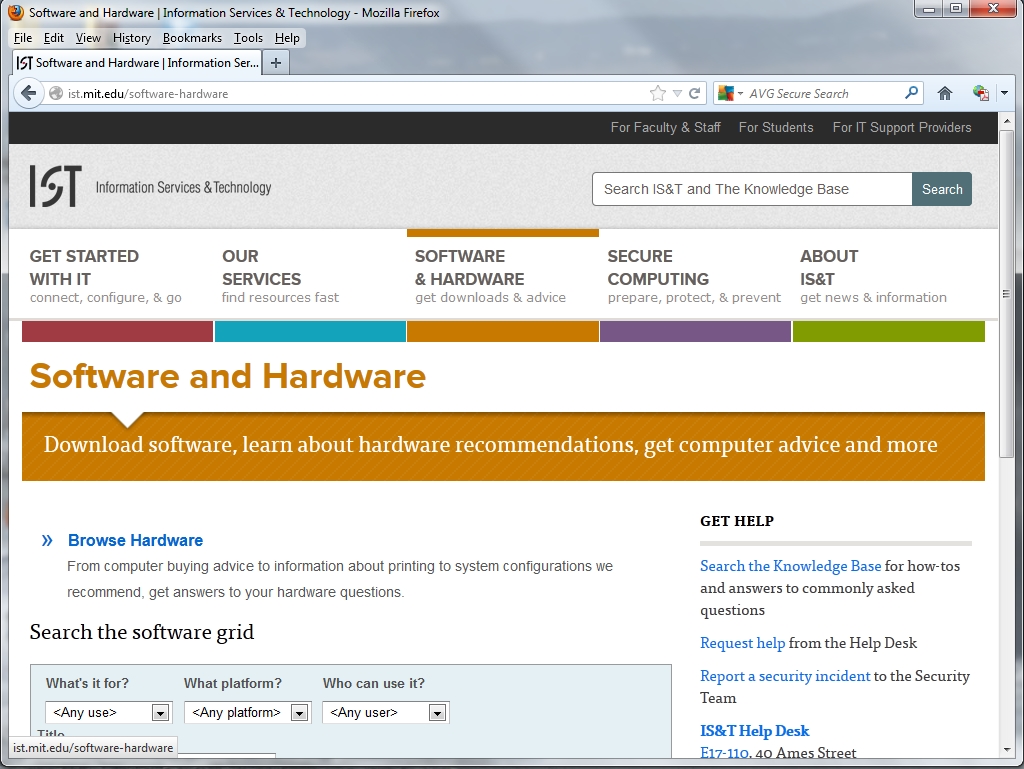Click the 'Report a security incident' link

coord(785,676)
